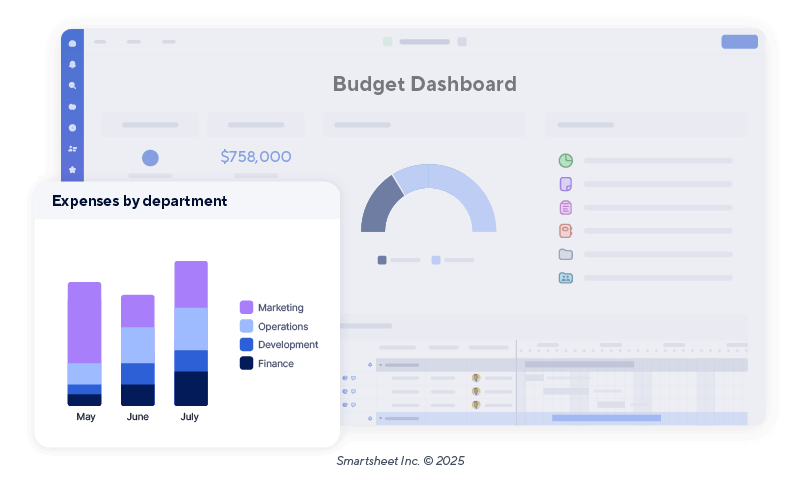800x480 pixels.
Task: Click the Development legend swatch
Action: [246, 344]
